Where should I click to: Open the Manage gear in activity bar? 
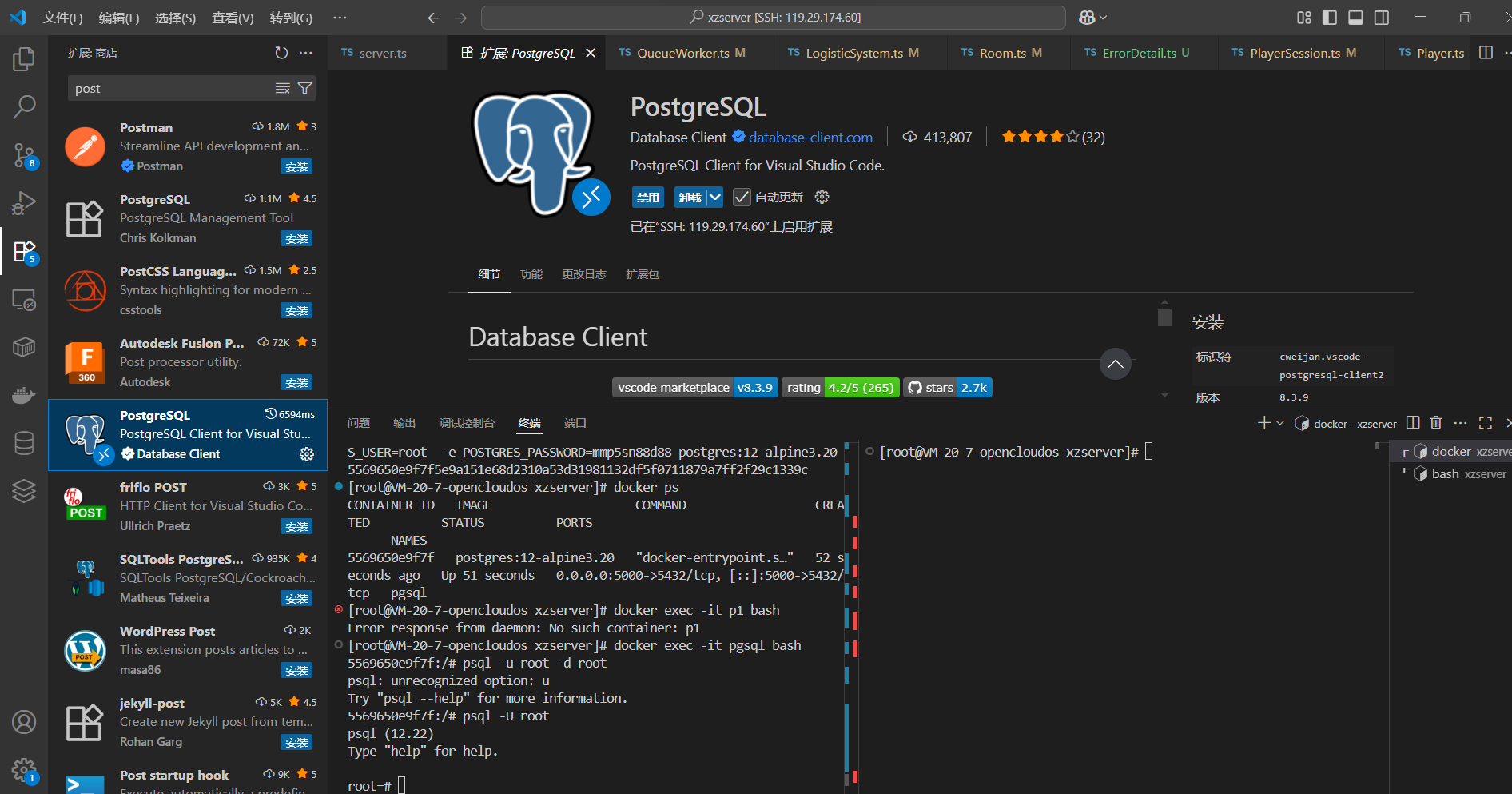pyautogui.click(x=24, y=770)
